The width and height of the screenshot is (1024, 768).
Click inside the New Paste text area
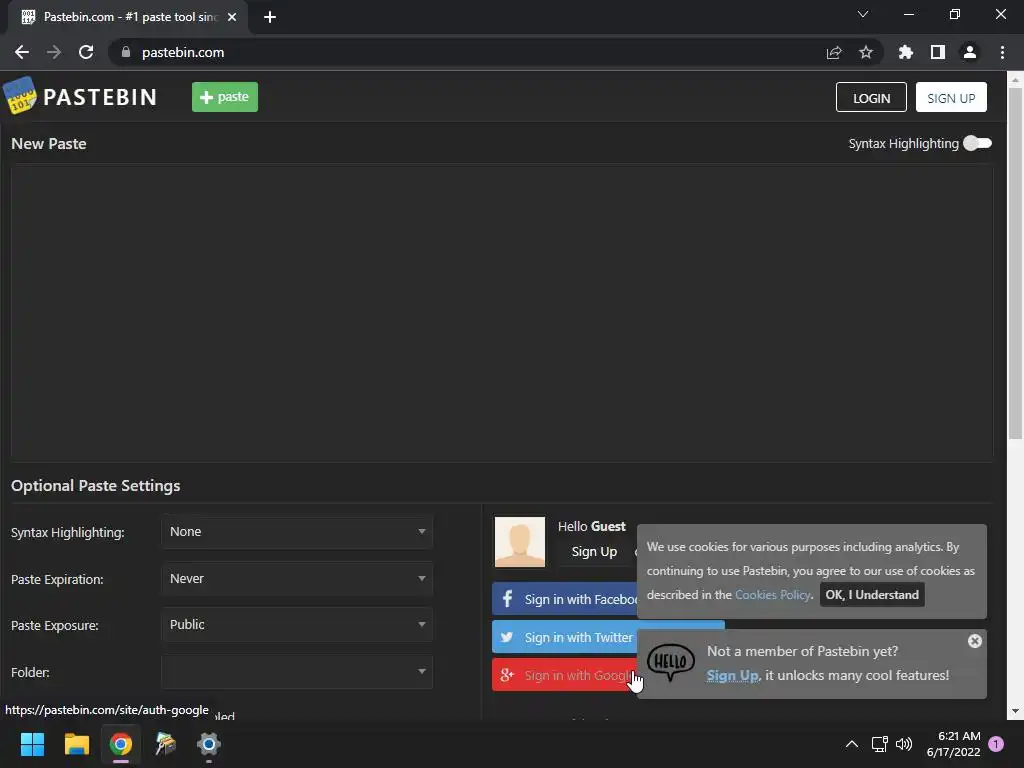click(x=502, y=312)
